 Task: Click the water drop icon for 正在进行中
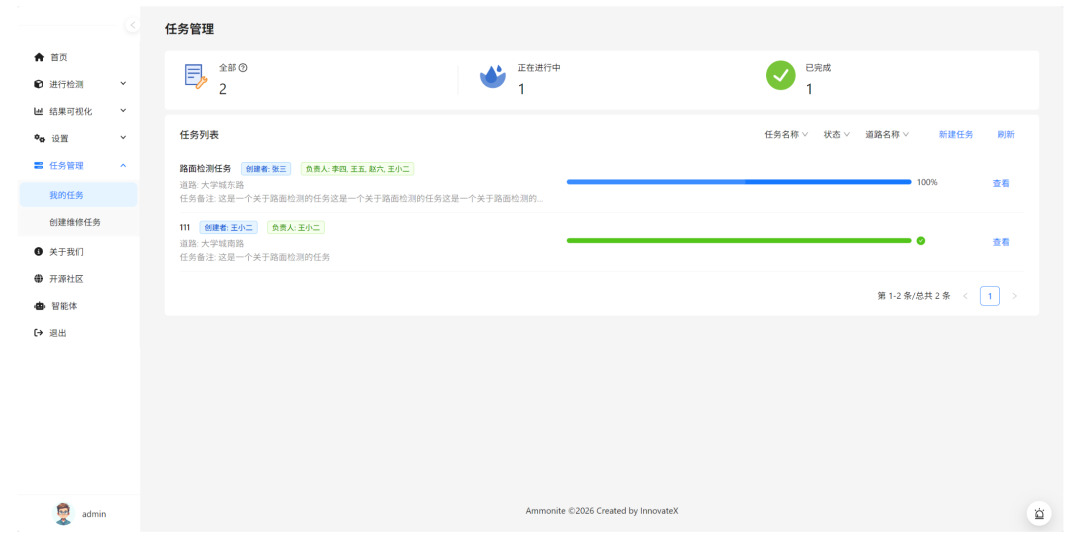[x=492, y=76]
